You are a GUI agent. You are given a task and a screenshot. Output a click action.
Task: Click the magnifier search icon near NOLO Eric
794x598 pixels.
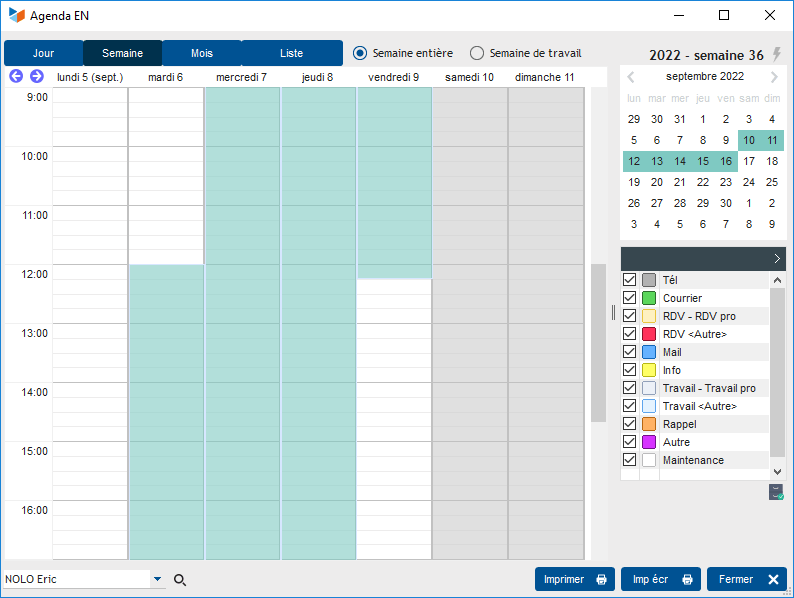click(x=180, y=579)
